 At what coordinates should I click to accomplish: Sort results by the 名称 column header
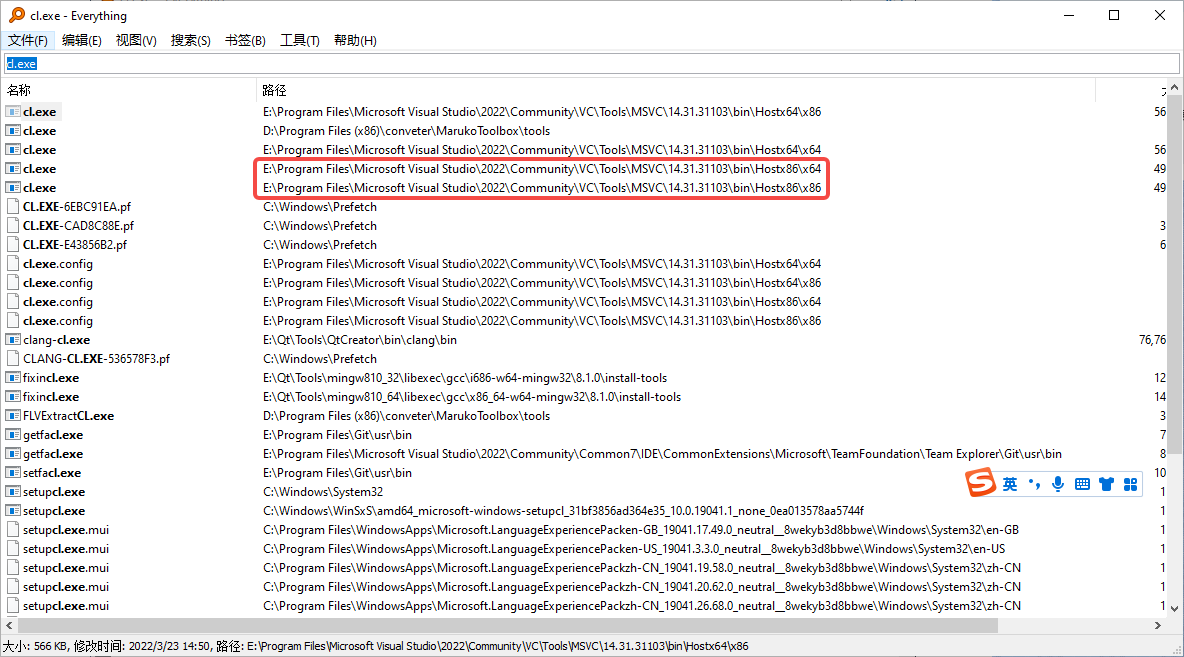tap(128, 91)
